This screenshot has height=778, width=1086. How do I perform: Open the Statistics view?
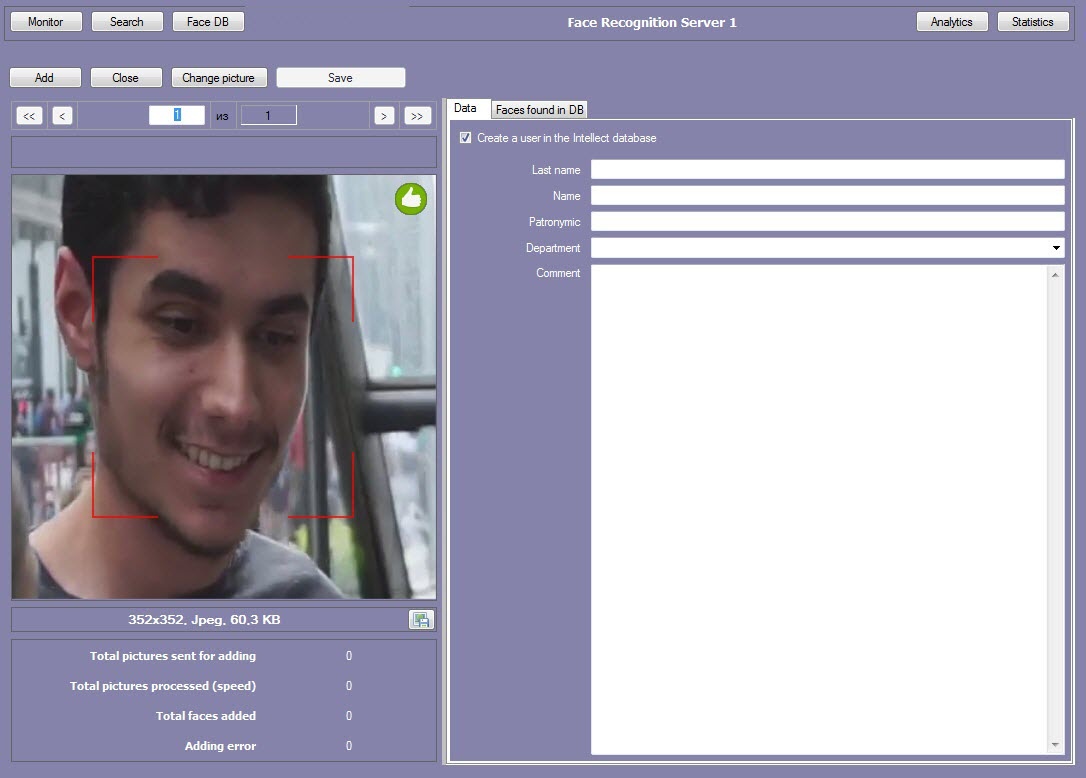coord(1032,22)
